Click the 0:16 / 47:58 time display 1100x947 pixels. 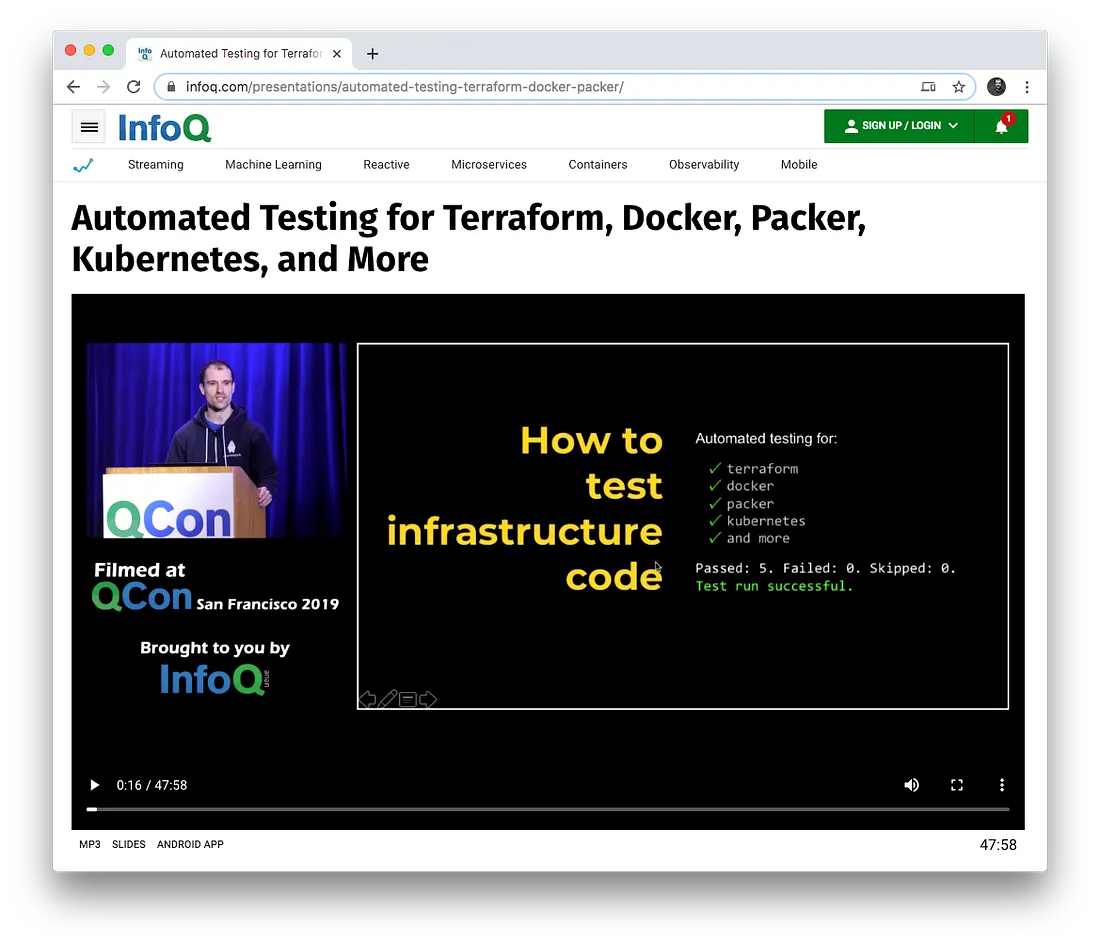[152, 786]
